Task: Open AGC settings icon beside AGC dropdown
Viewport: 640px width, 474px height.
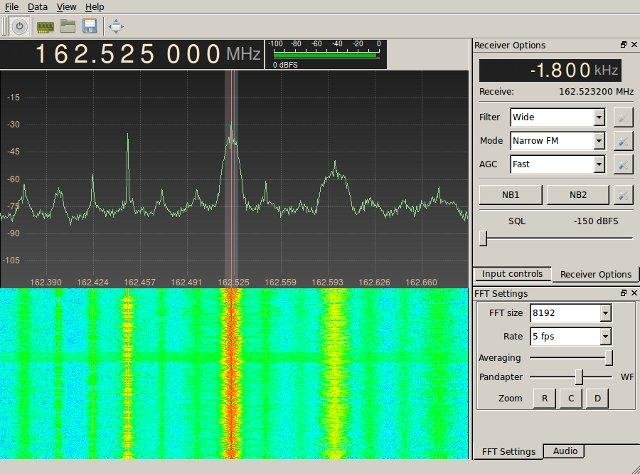Action: [623, 165]
